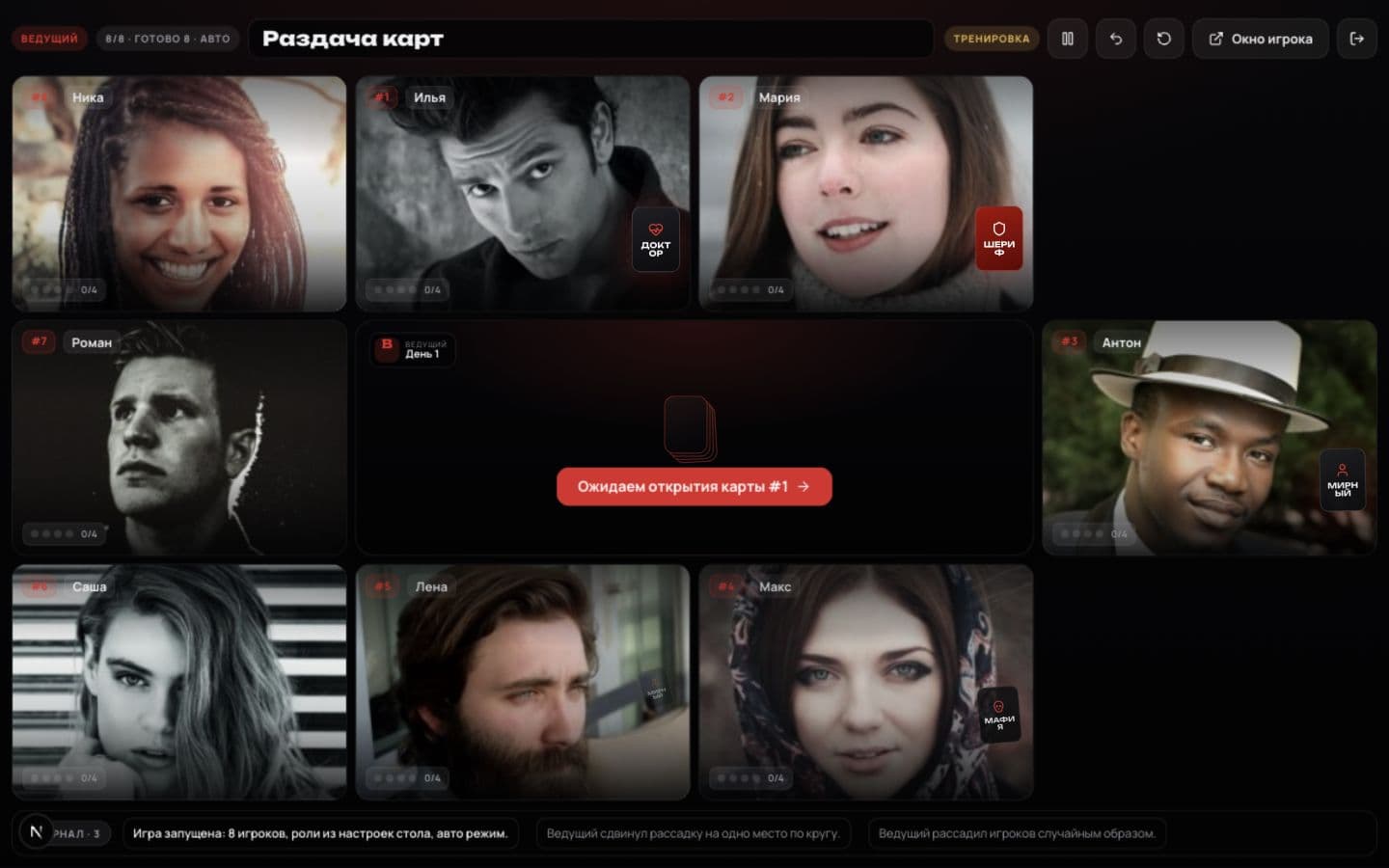Click Антон's "МИРНЫЙ" role card icon
Viewport: 1389px width, 868px height.
pos(1342,479)
